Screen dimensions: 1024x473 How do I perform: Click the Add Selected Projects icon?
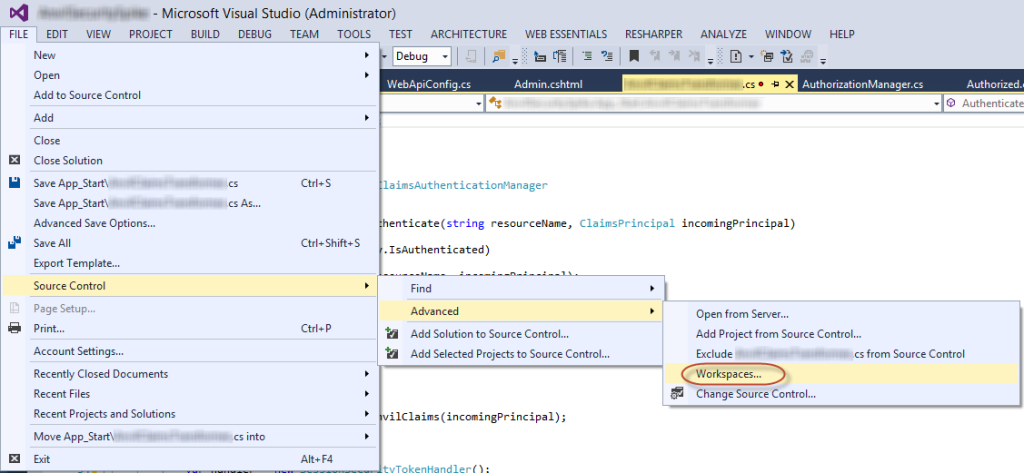[x=392, y=354]
